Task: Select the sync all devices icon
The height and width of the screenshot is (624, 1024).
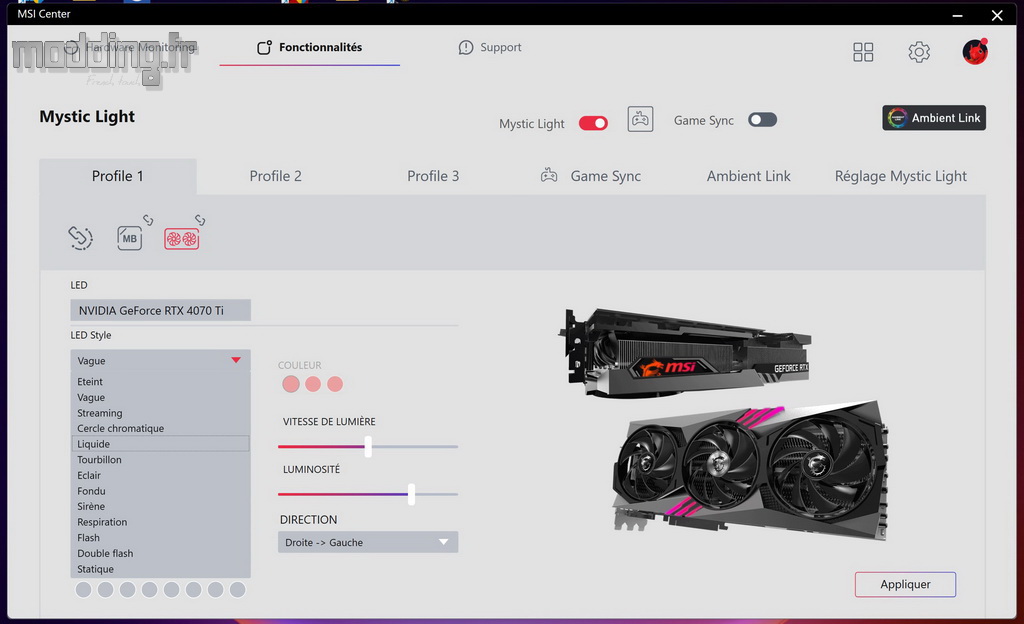Action: 80,238
